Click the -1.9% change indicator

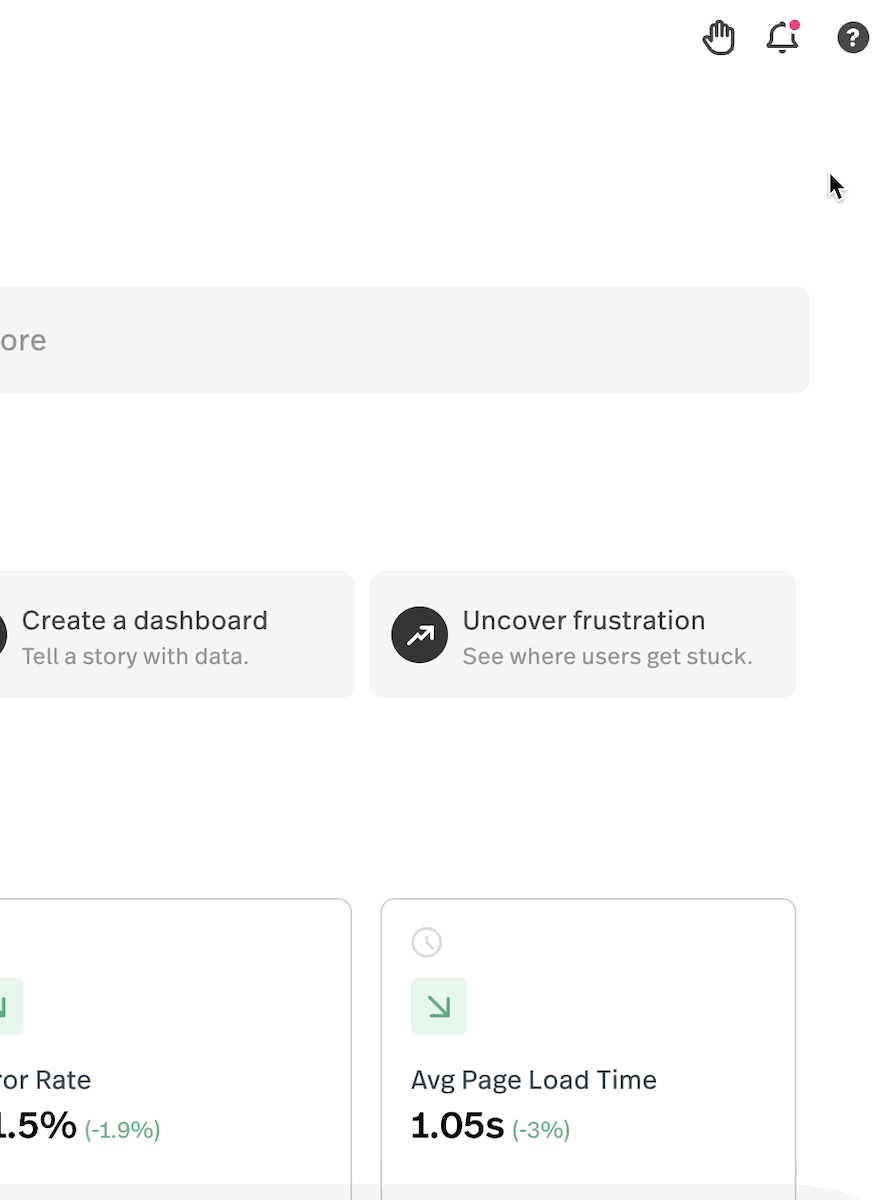122,1130
